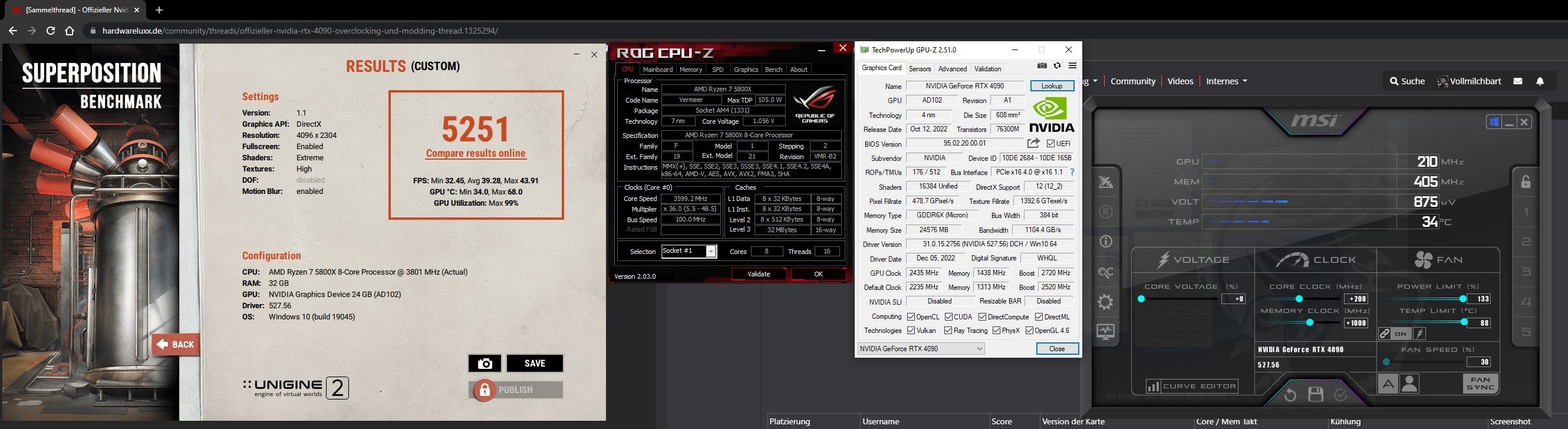
Task: Toggle the DirectCompute checkbox in GPU-Z
Action: click(983, 317)
